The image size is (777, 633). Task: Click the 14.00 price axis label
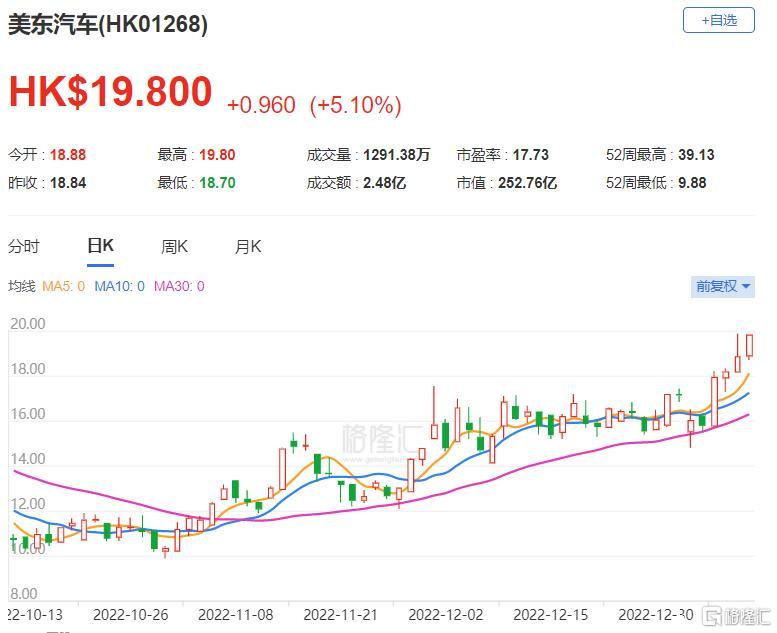28,459
